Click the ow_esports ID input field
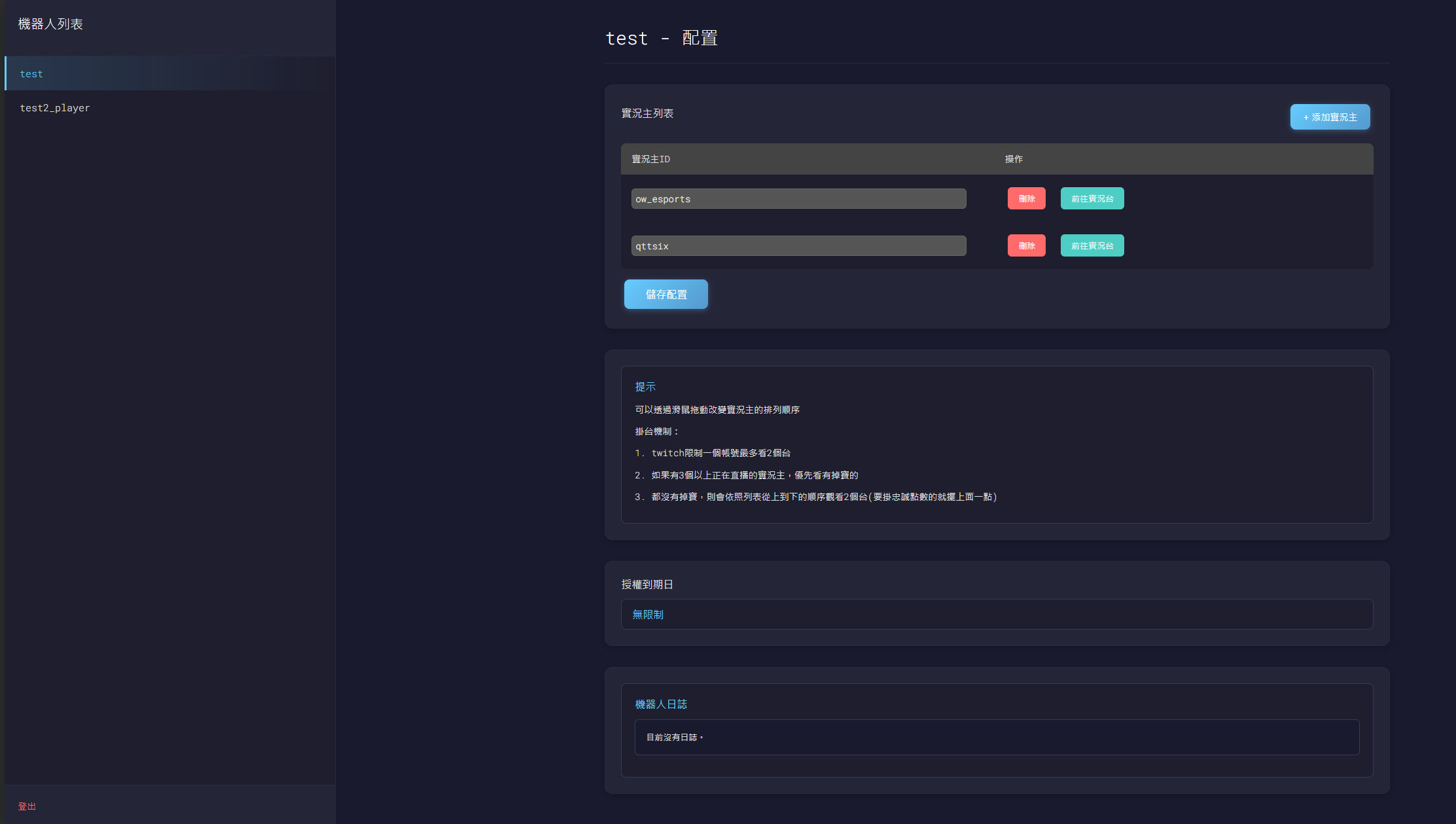This screenshot has height=824, width=1456. click(798, 198)
